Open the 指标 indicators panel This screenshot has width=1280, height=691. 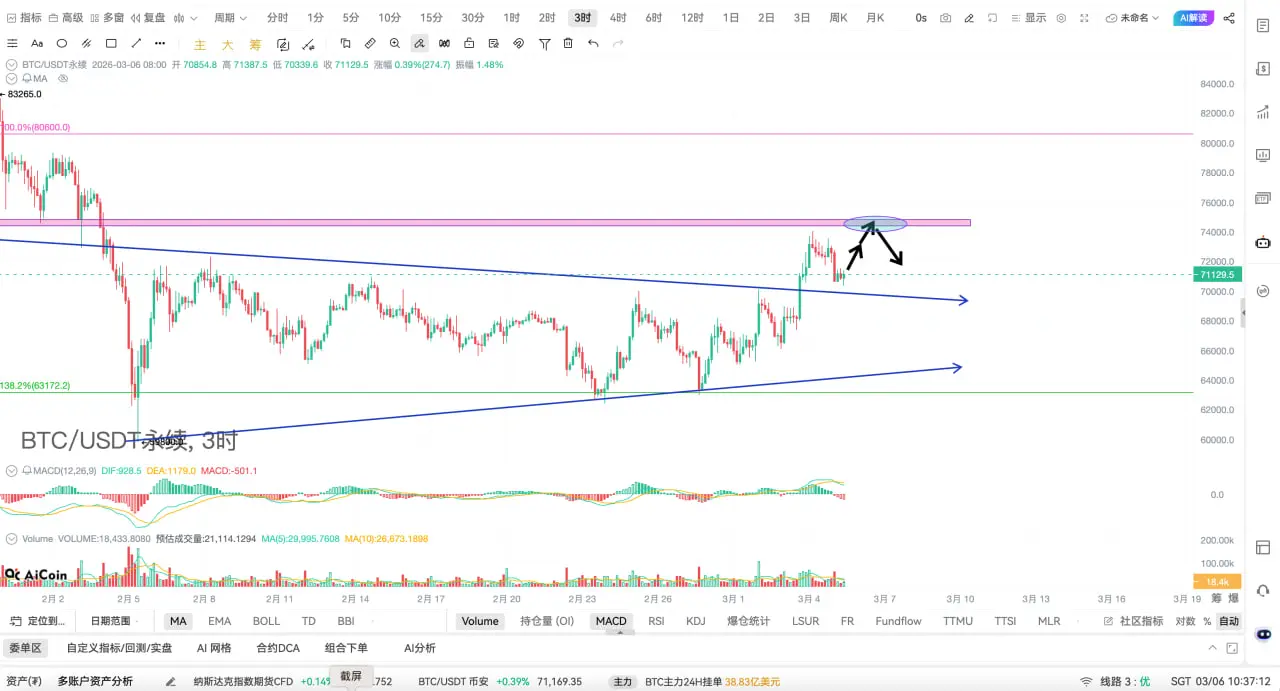(x=24, y=18)
